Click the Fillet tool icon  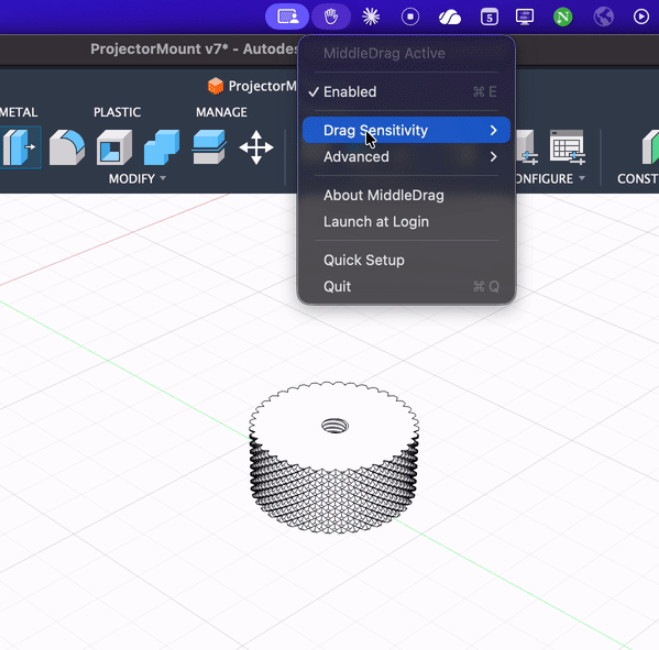[67, 147]
